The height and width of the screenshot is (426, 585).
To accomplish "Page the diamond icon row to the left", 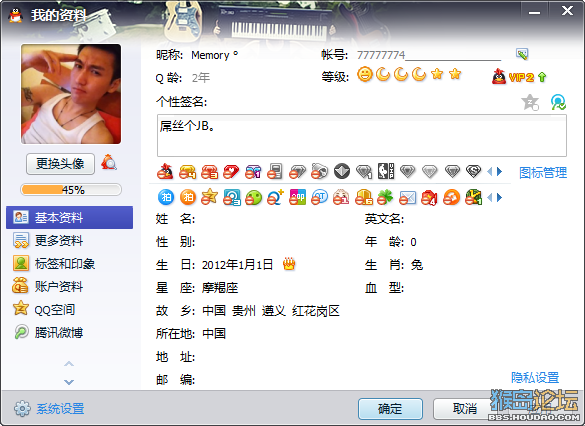I will coord(490,172).
